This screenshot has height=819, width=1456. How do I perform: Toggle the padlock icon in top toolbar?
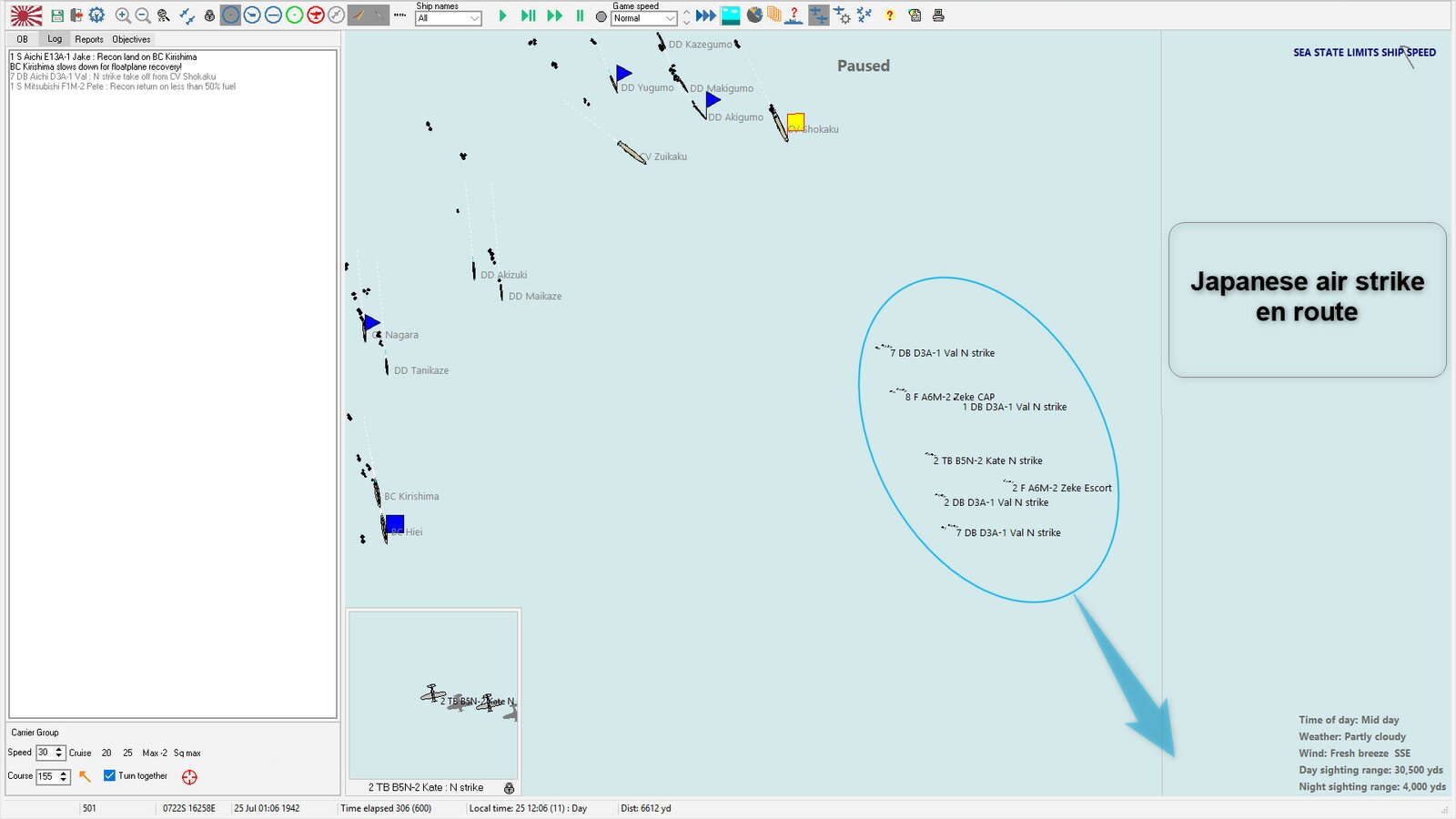point(209,15)
